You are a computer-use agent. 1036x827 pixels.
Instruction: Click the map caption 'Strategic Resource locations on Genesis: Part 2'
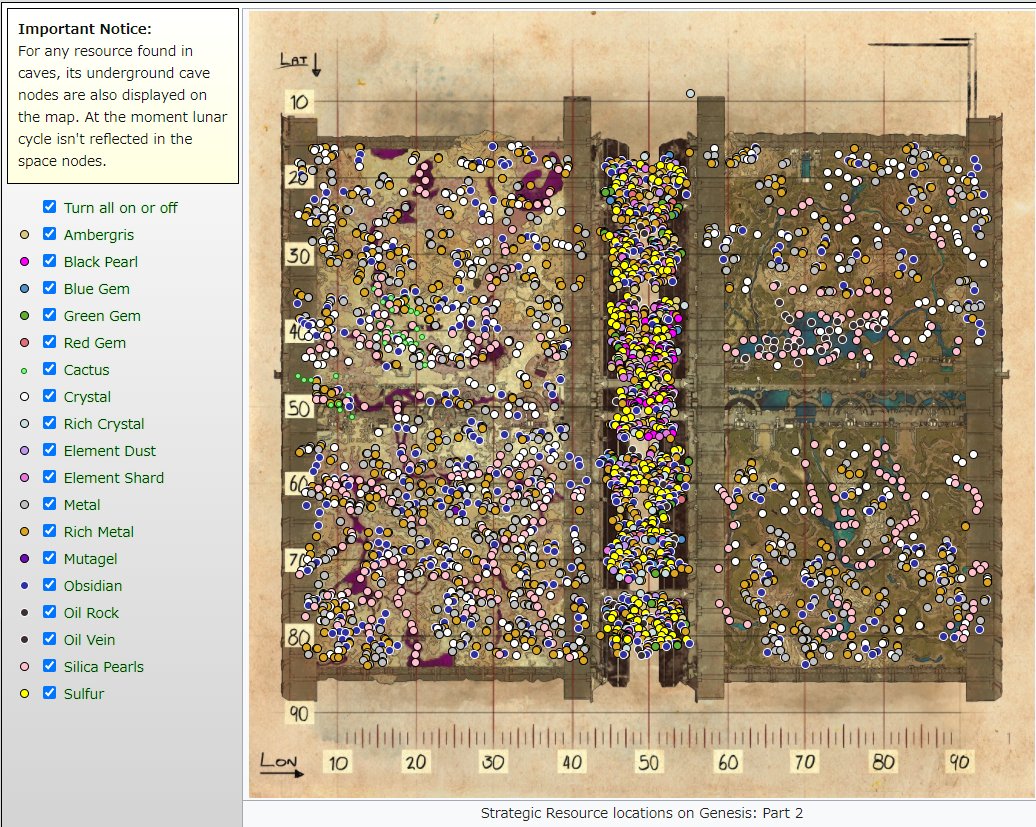pos(642,813)
